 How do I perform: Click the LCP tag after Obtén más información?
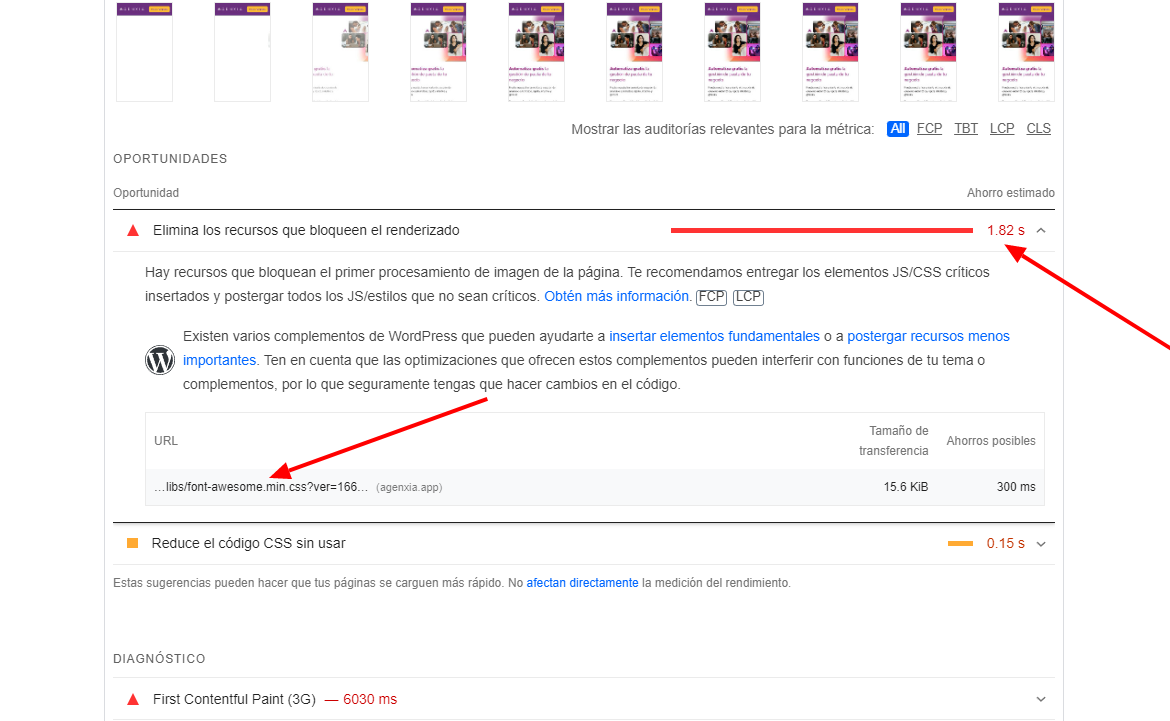[748, 297]
